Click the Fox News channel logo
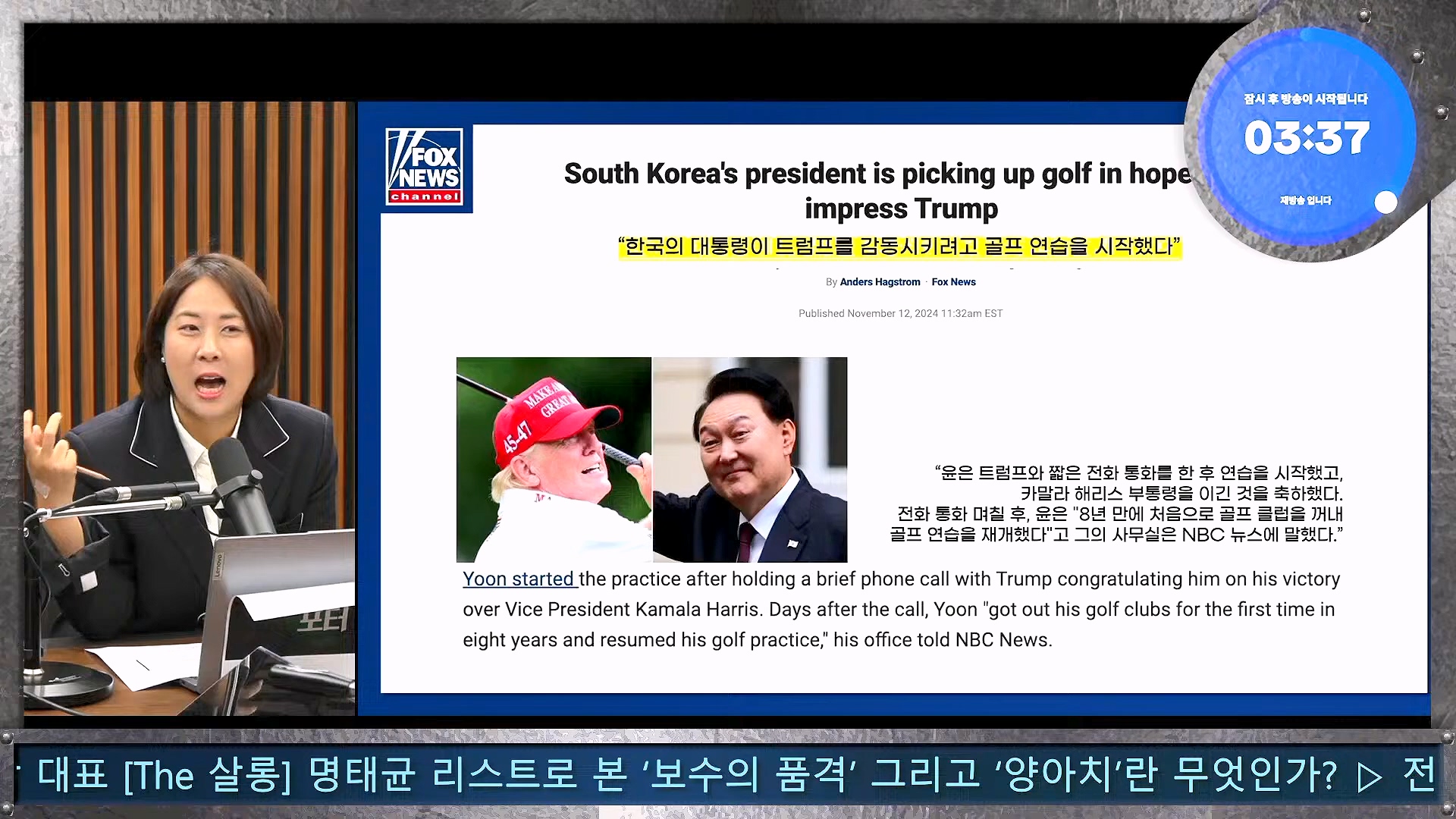The image size is (1456, 819). pos(424,167)
